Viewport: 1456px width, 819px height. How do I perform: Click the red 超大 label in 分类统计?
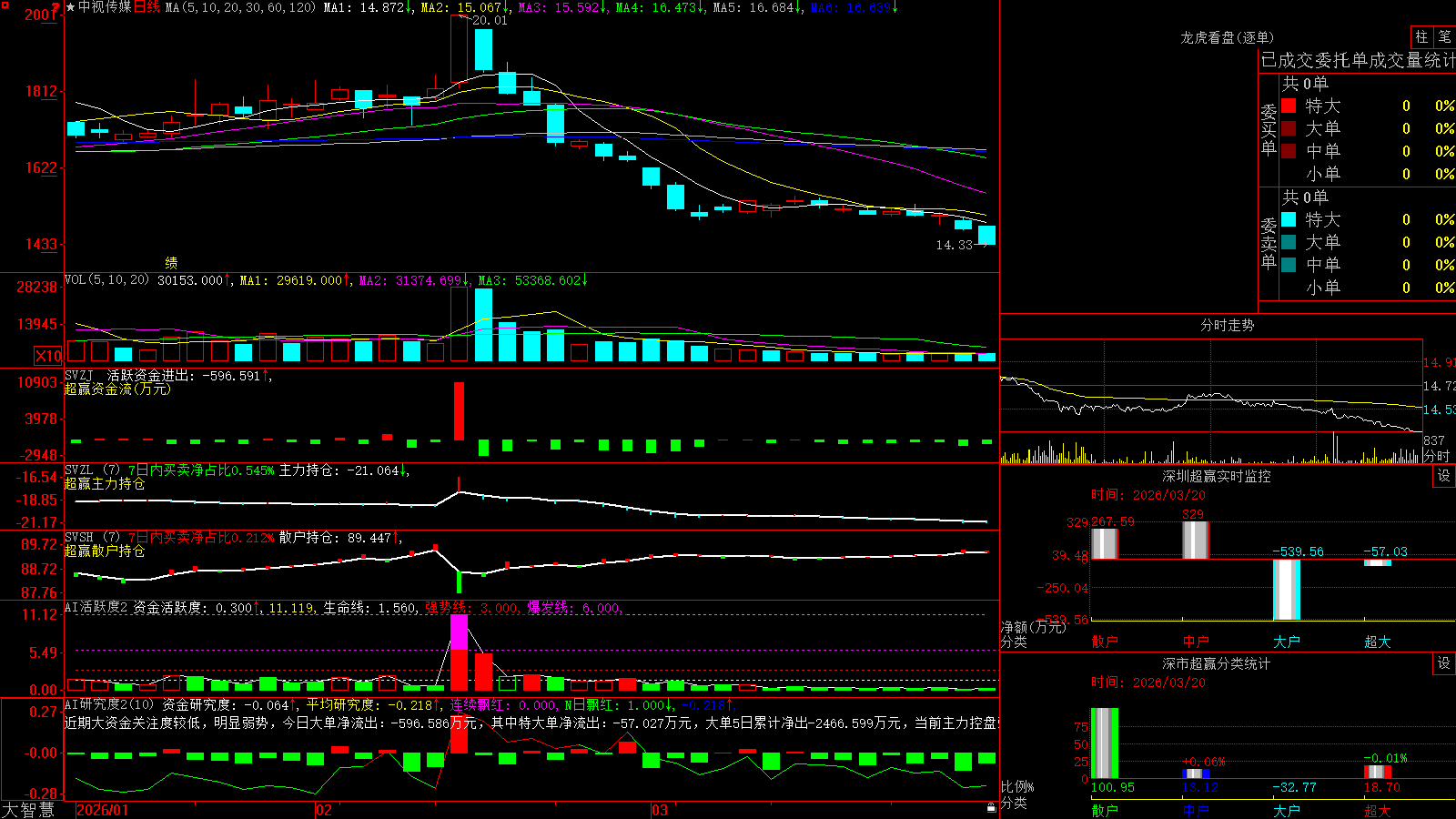1378,810
